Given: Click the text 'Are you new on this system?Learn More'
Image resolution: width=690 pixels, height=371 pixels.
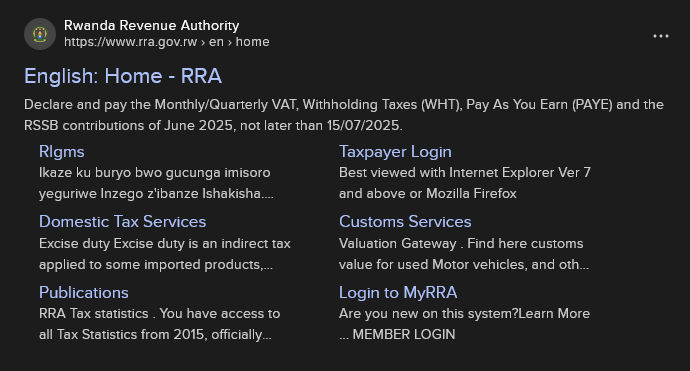Looking at the screenshot, I should point(464,313).
